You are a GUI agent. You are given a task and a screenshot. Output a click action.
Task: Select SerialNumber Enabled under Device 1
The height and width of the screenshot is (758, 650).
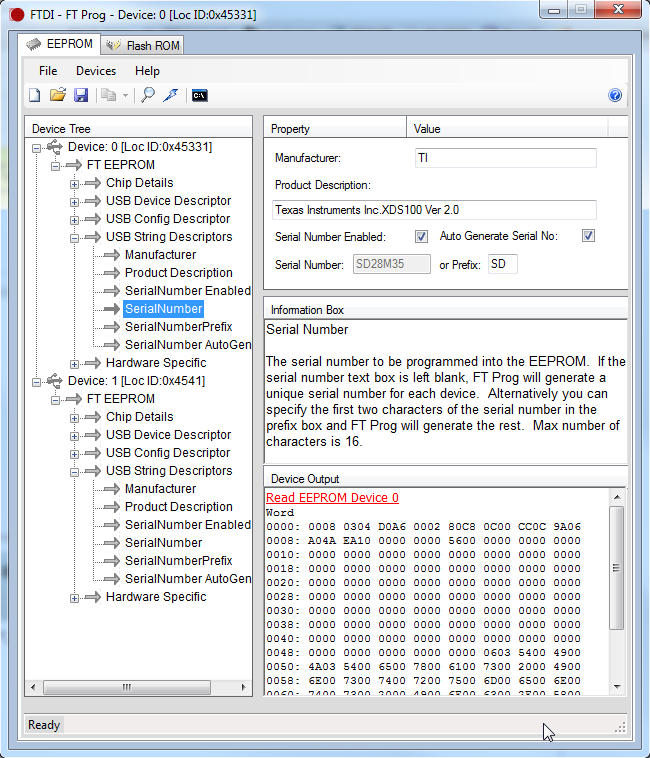(188, 525)
